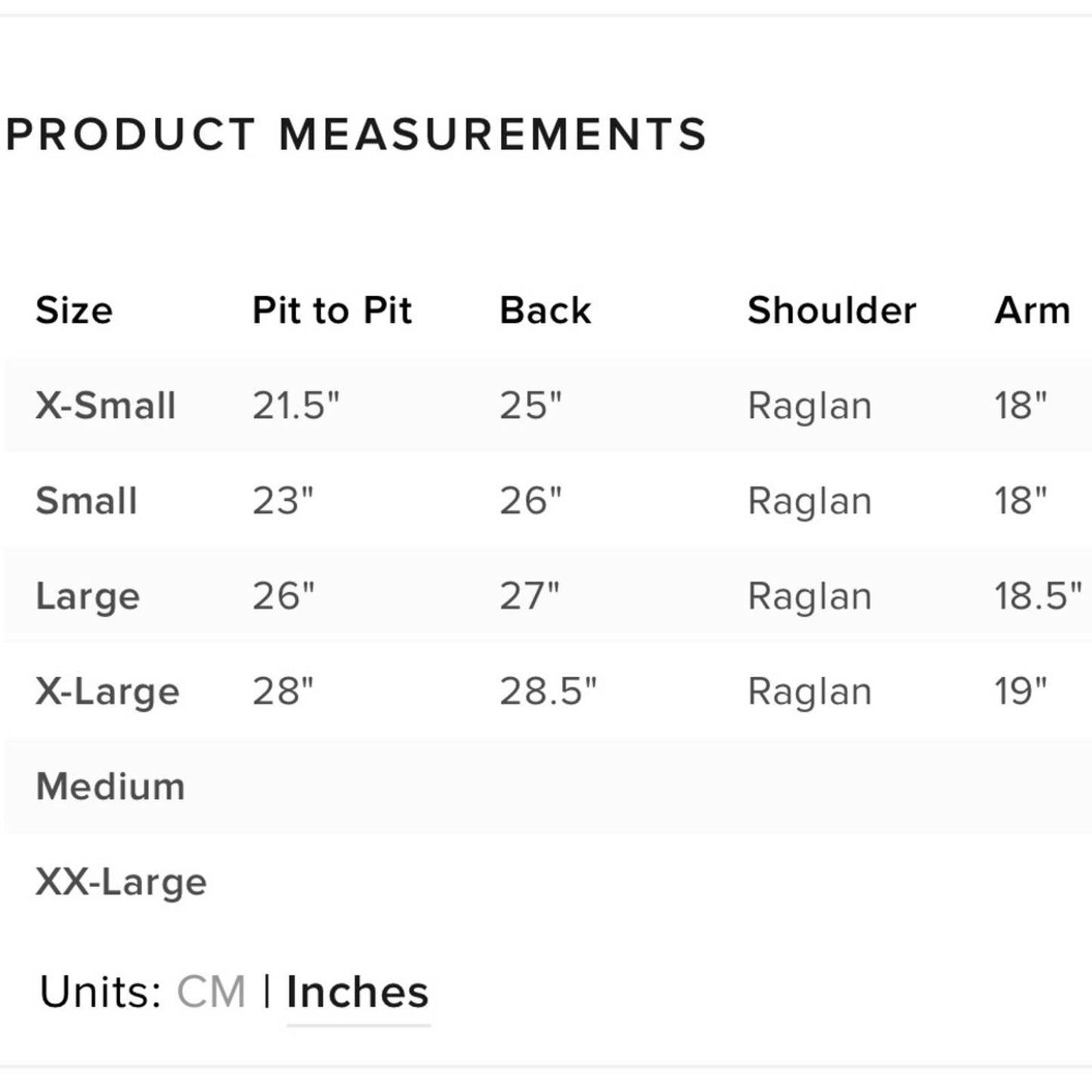Click the Back column header
This screenshot has width=1092, height=1092.
pos(545,311)
